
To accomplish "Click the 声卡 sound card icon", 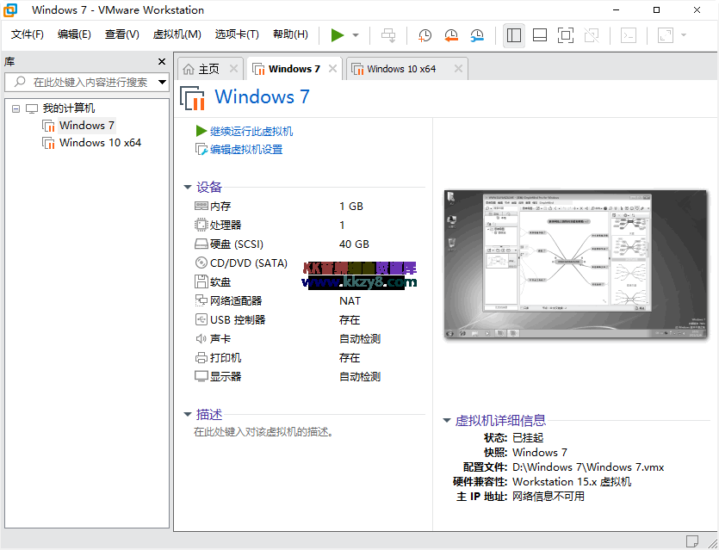I will click(201, 339).
